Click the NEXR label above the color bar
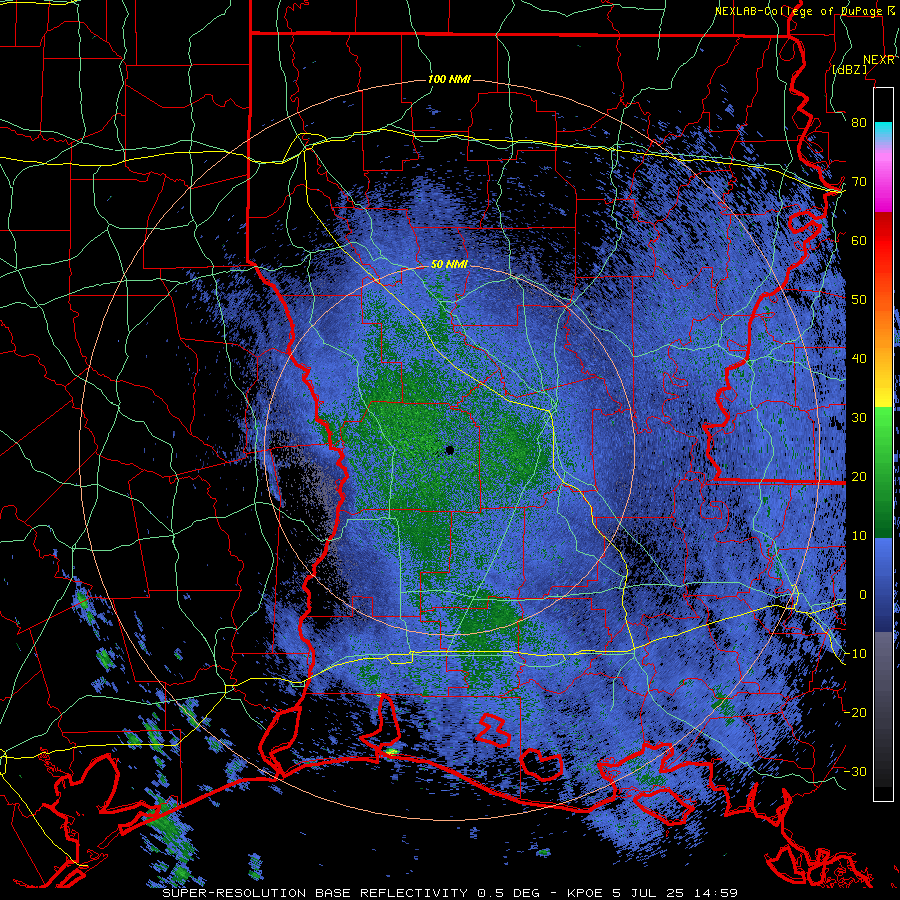The image size is (900, 900). 879,60
